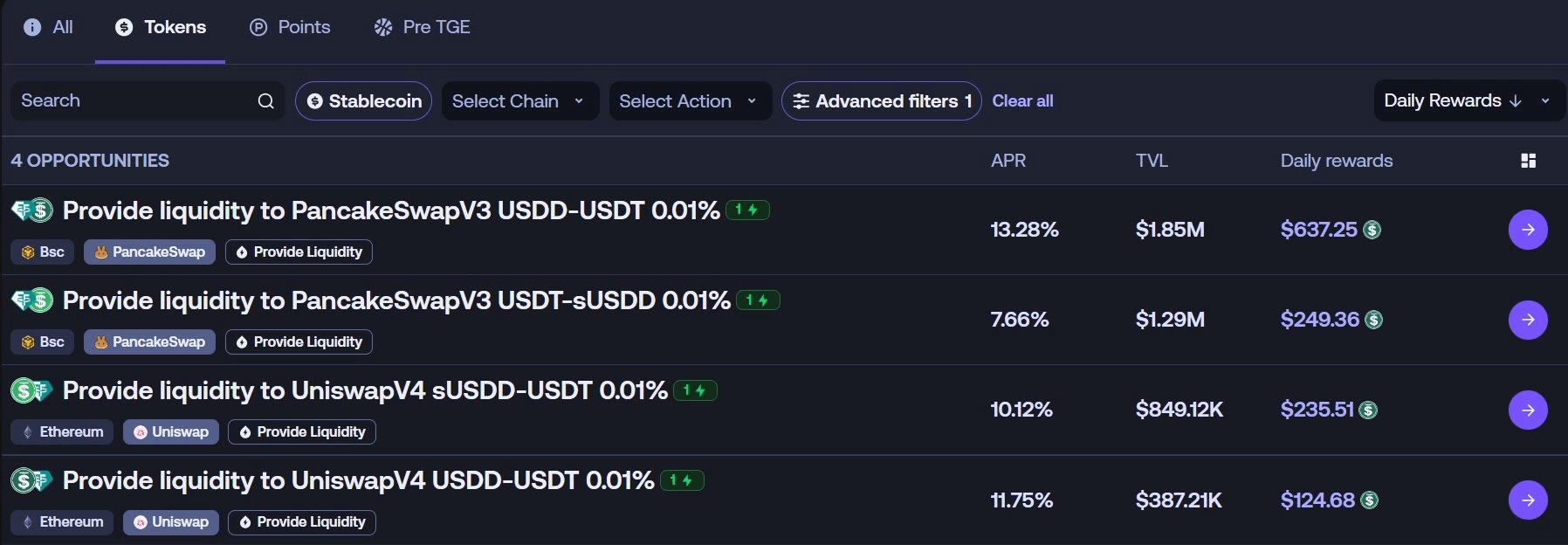Click the USDD-USDT pair icon in first row
The height and width of the screenshot is (545, 1568).
(32, 210)
